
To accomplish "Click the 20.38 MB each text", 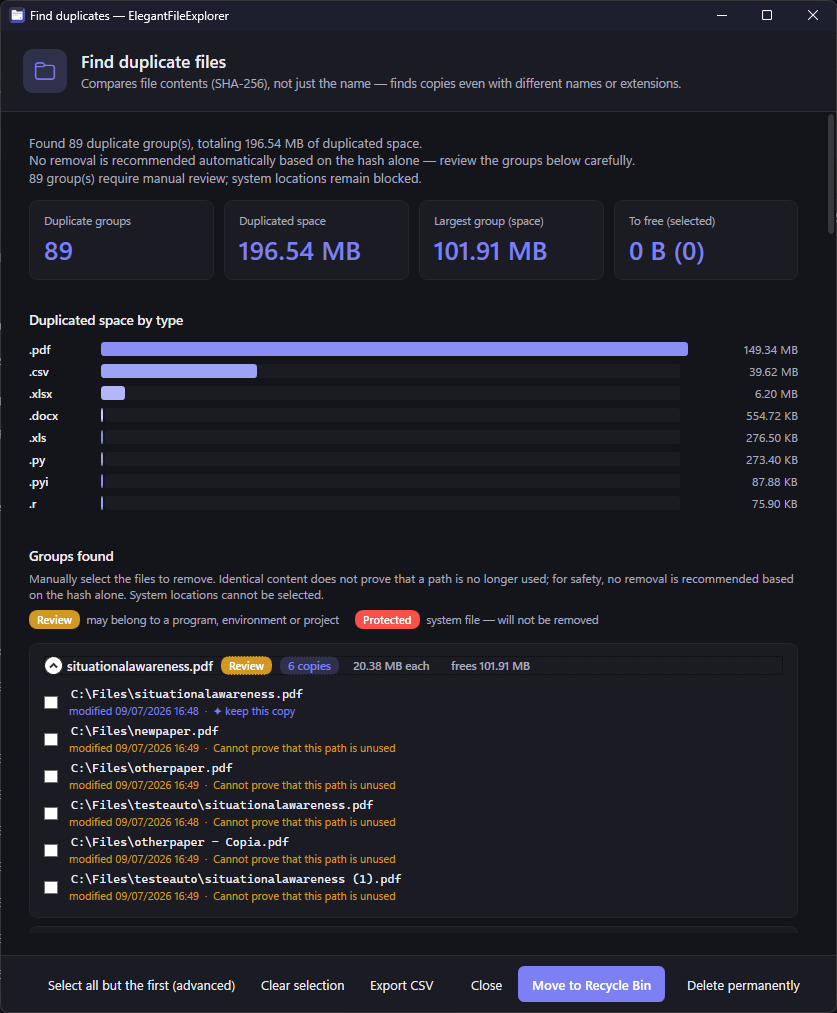I will [x=391, y=666].
